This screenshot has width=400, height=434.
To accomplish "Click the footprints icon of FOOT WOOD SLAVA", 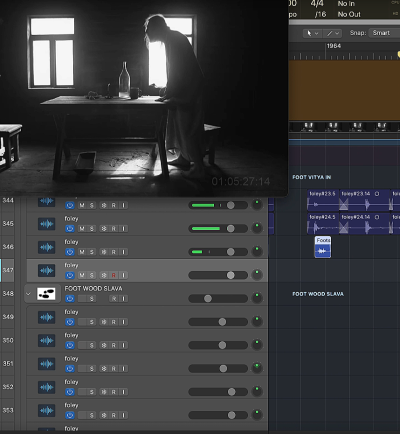I will (x=46, y=294).
